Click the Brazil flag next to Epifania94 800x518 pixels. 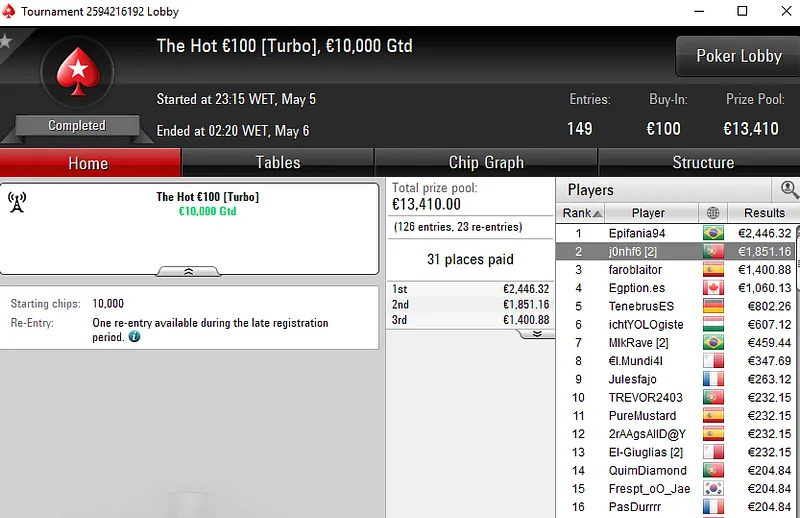[713, 233]
